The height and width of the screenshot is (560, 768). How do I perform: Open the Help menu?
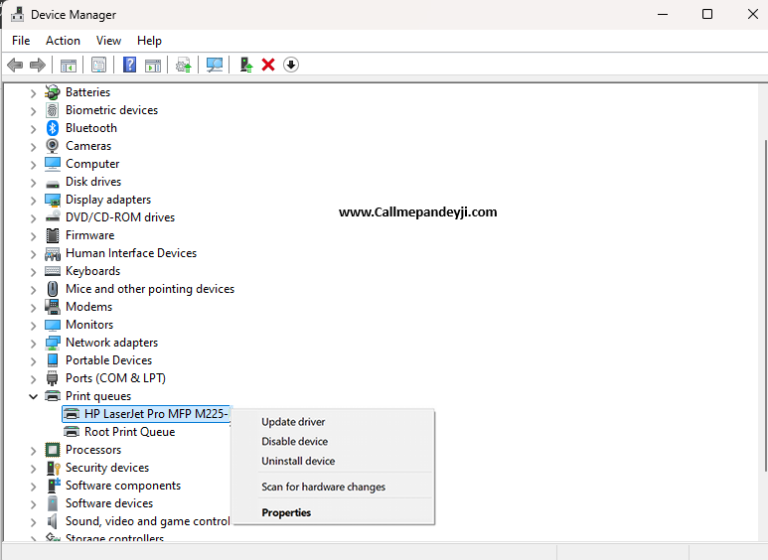[149, 41]
